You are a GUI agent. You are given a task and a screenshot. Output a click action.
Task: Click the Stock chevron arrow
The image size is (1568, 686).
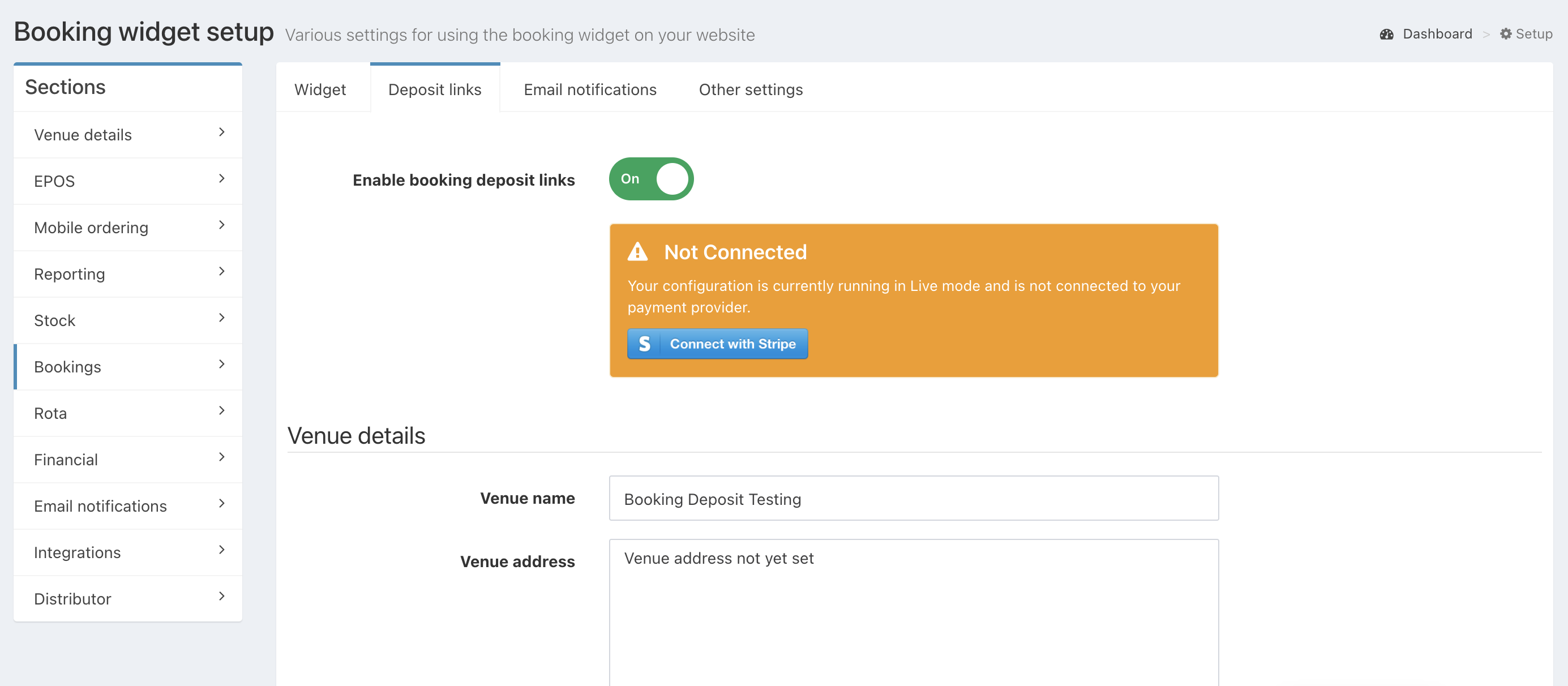pos(221,318)
